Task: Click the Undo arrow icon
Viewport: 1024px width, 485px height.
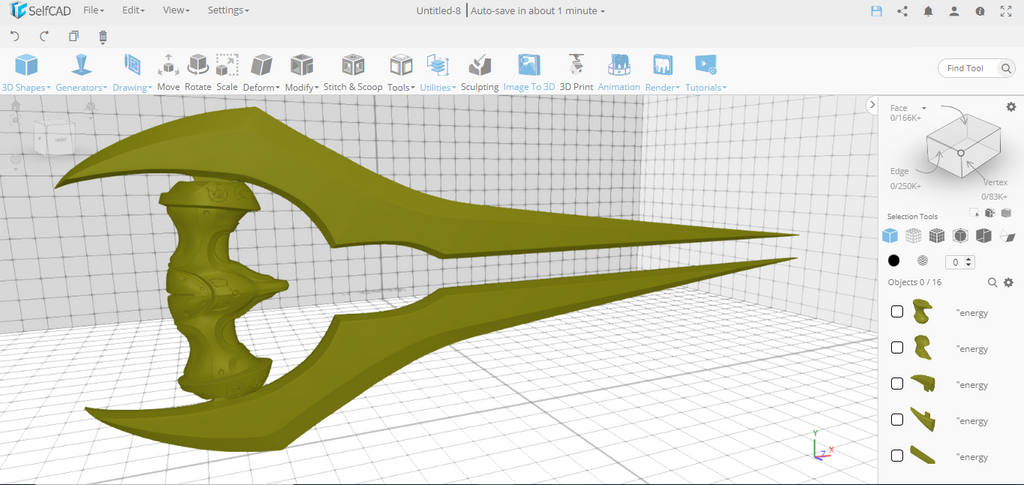Action: [x=16, y=37]
